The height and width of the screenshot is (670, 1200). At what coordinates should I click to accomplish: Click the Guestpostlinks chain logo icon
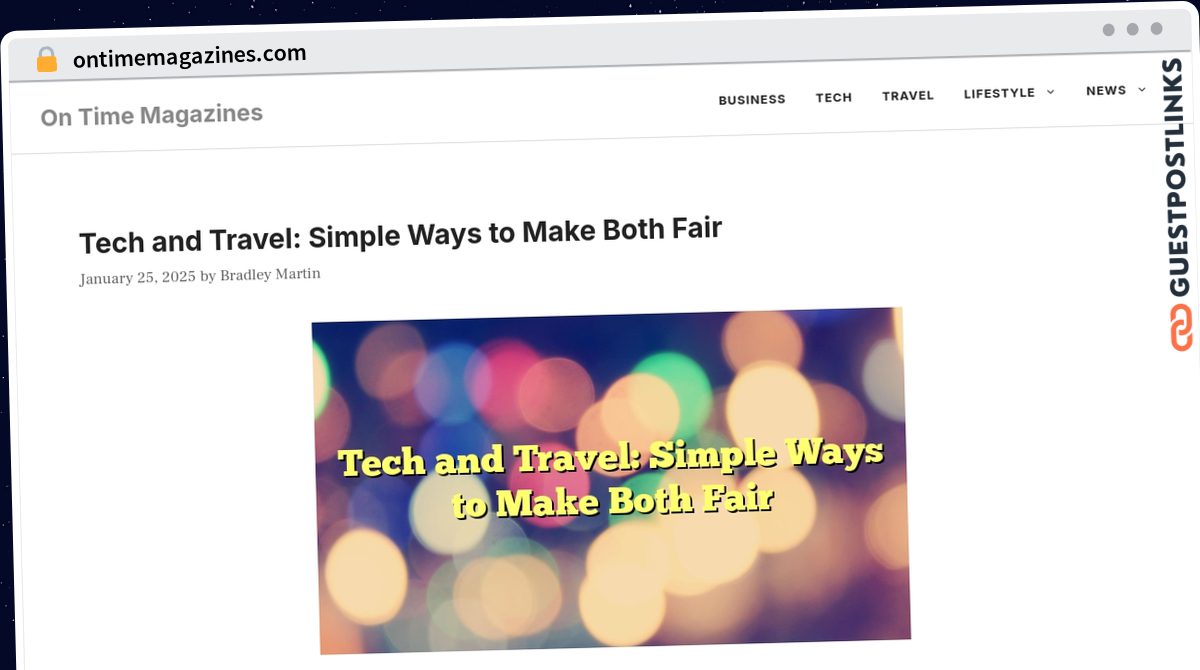click(x=1181, y=328)
